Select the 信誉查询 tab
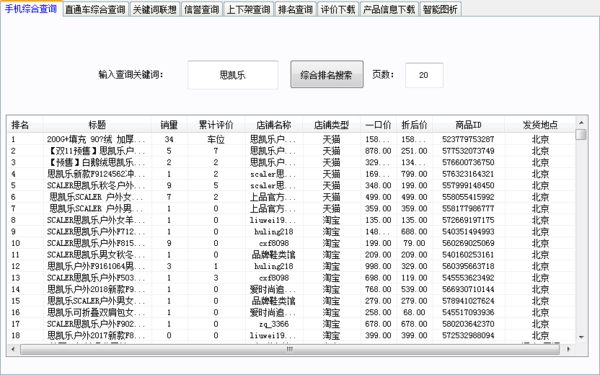 [202, 9]
